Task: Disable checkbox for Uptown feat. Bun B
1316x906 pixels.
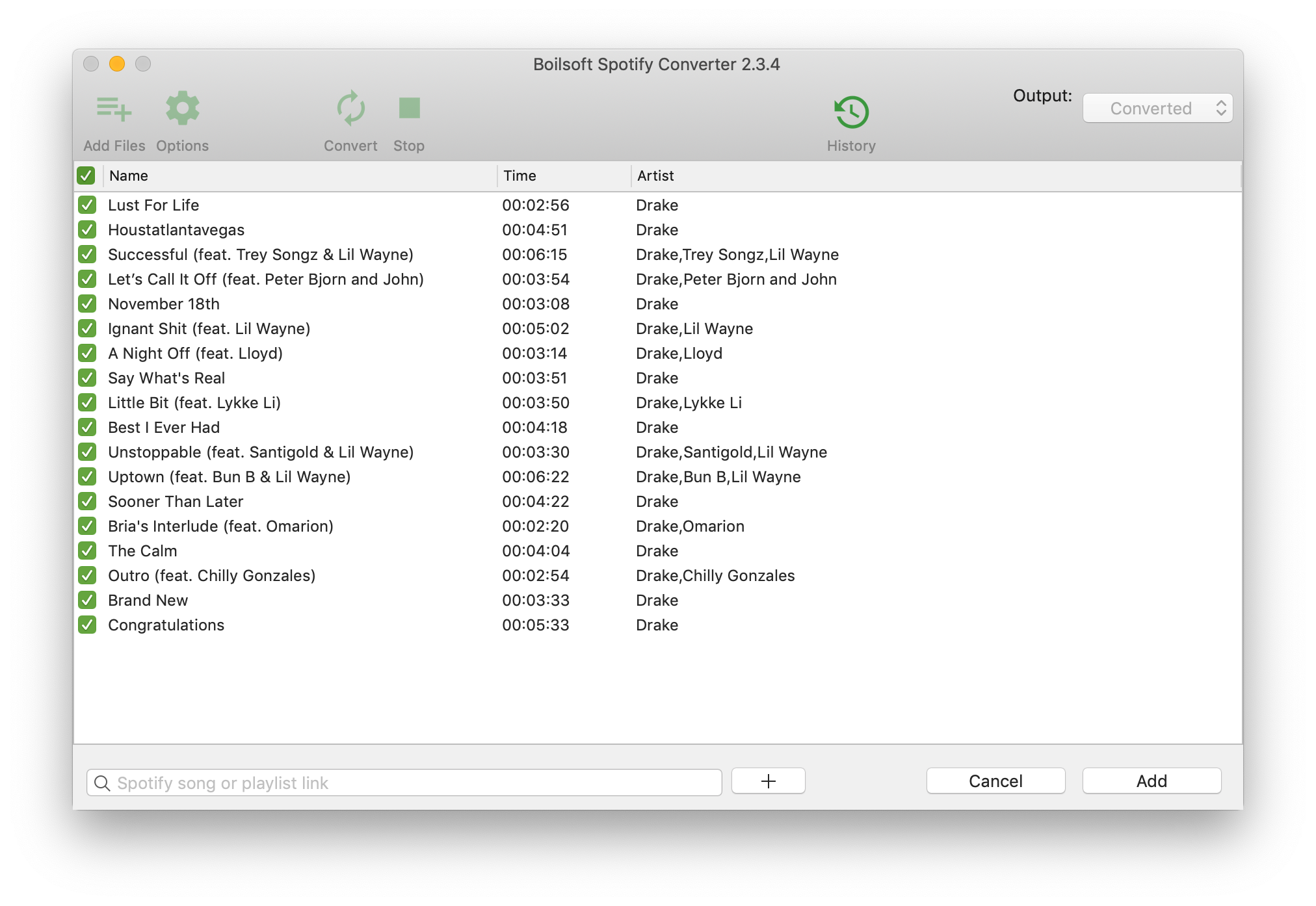Action: click(x=87, y=476)
